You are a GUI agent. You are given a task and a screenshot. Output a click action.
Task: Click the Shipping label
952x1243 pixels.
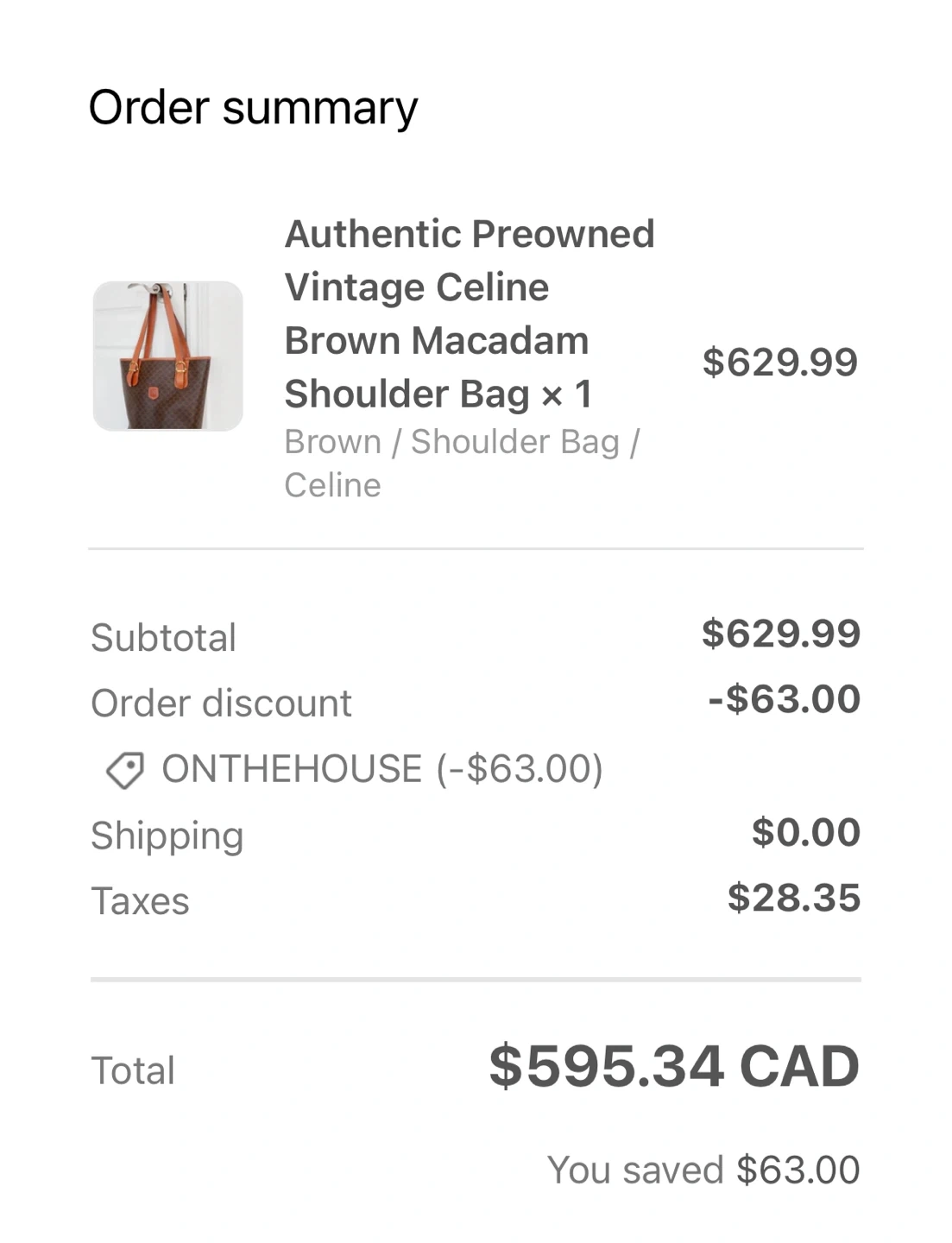click(x=167, y=836)
